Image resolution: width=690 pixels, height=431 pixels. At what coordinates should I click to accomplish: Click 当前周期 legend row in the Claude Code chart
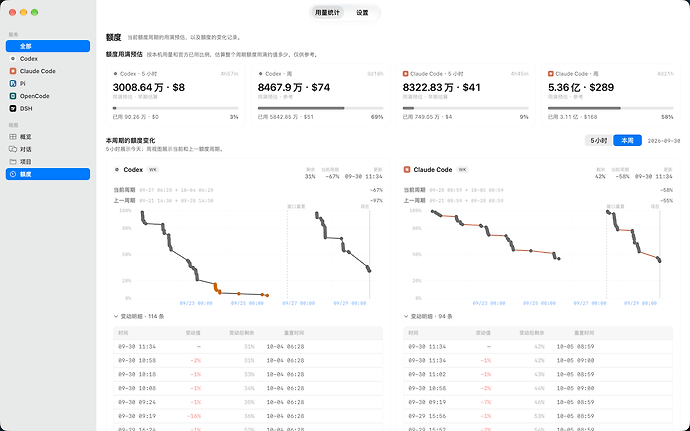pyautogui.click(x=538, y=190)
